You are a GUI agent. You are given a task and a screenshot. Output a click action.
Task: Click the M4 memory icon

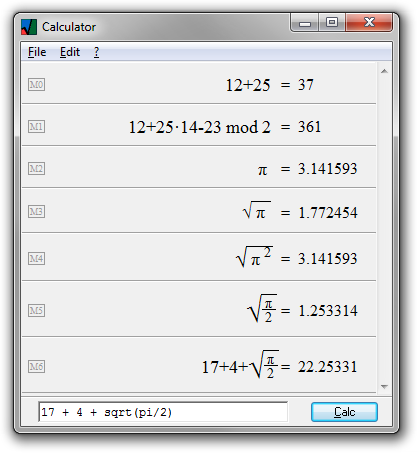pyautogui.click(x=36, y=258)
